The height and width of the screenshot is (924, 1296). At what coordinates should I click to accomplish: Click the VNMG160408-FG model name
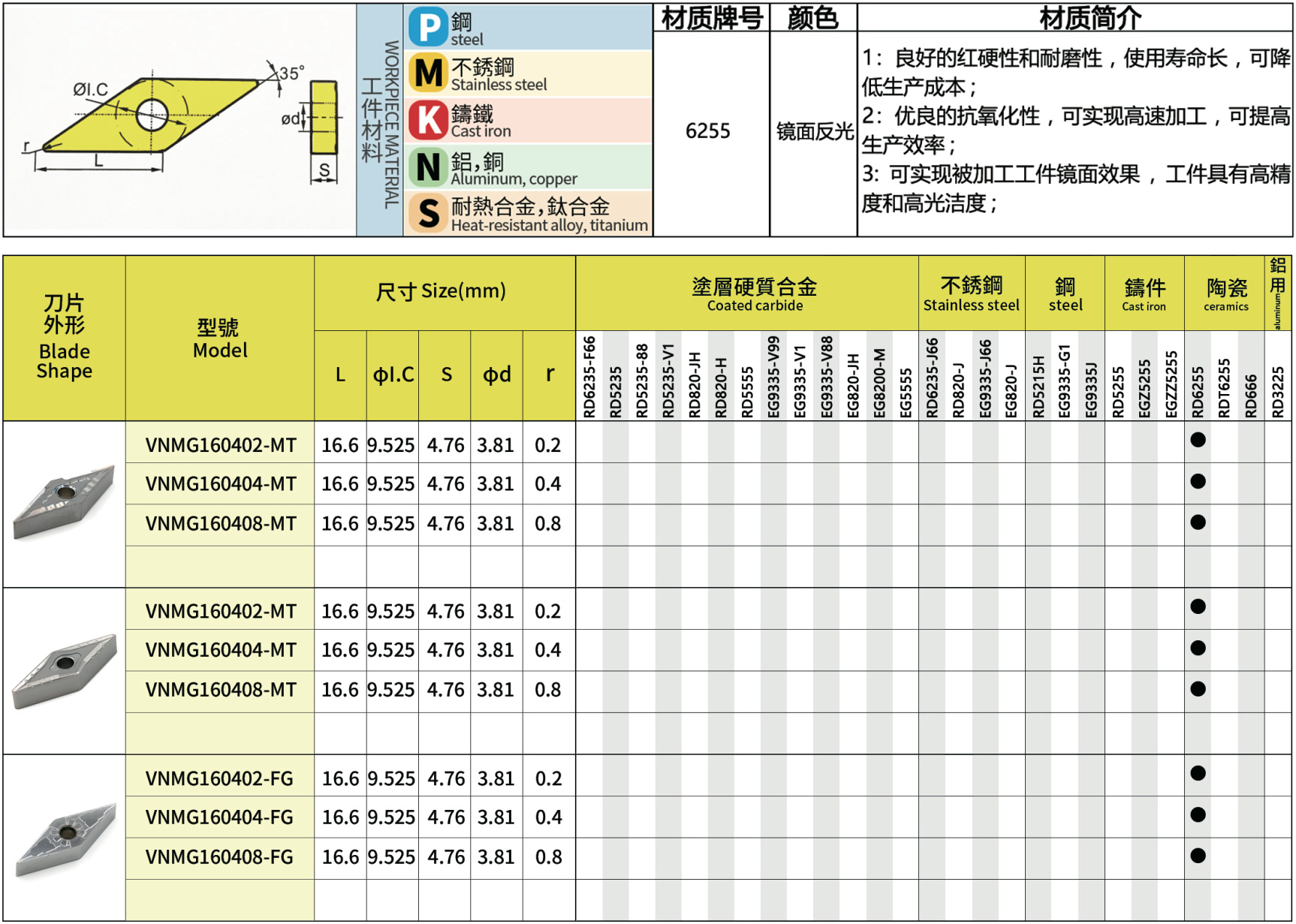tap(219, 857)
